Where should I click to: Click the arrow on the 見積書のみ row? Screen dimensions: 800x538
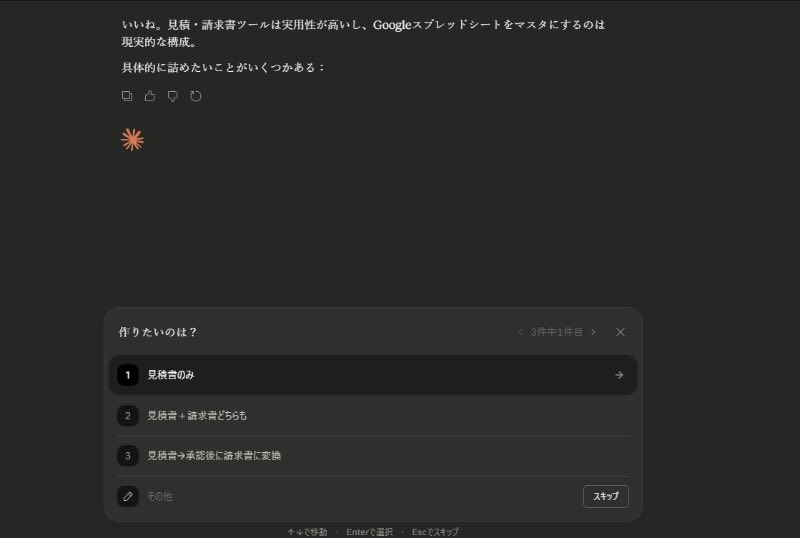[618, 375]
